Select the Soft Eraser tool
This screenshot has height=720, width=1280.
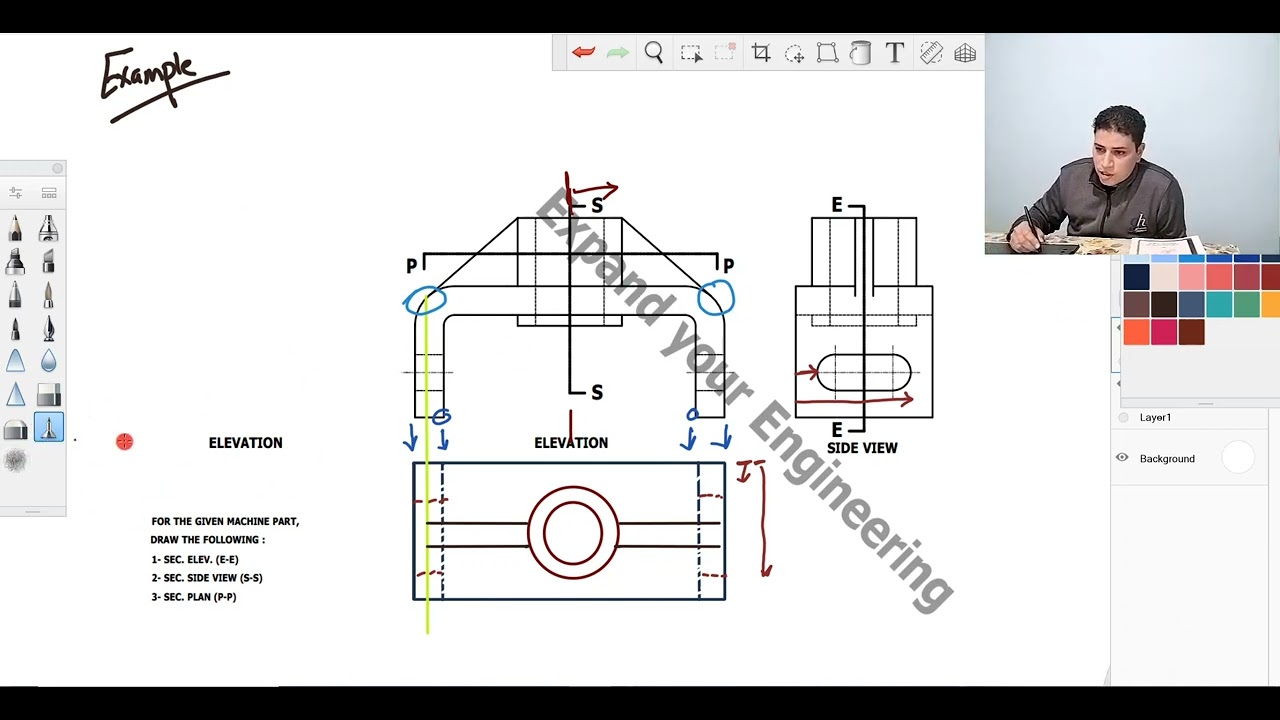point(15,429)
